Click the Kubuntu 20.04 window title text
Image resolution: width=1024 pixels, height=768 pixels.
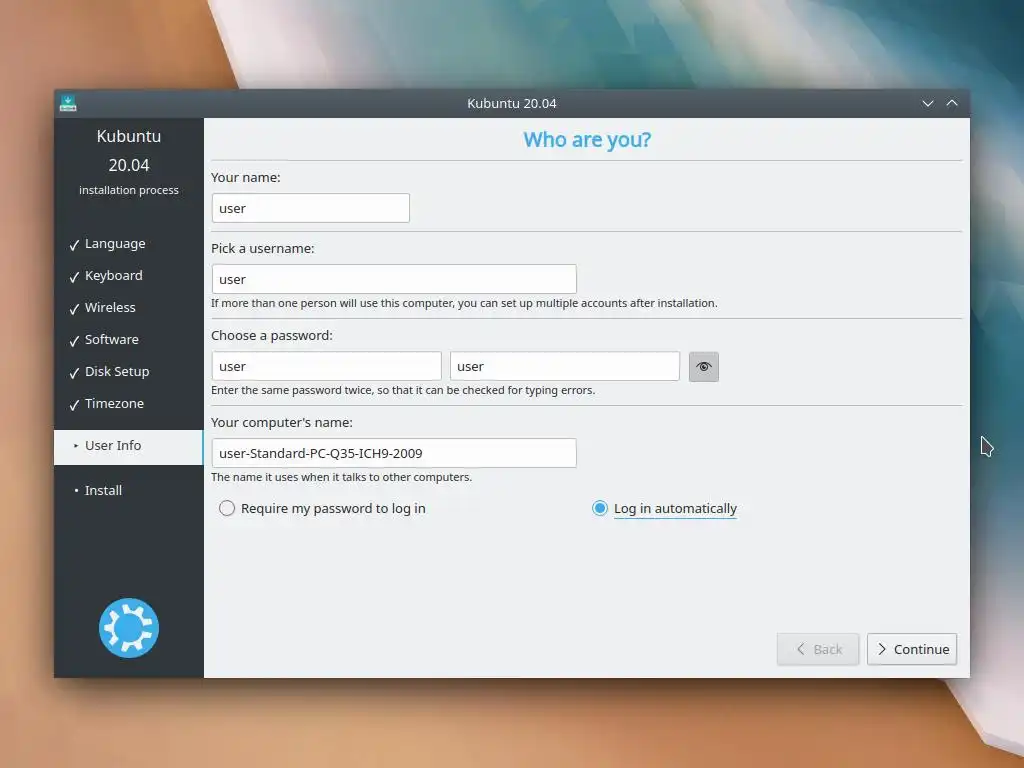click(511, 103)
